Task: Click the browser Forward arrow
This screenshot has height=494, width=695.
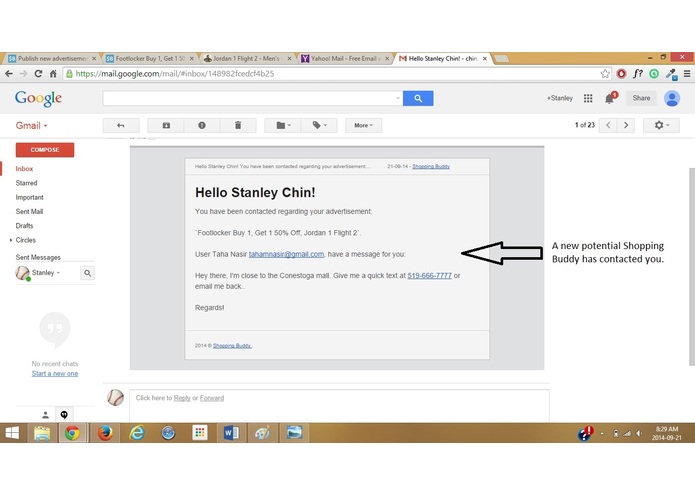Action: click(x=23, y=74)
